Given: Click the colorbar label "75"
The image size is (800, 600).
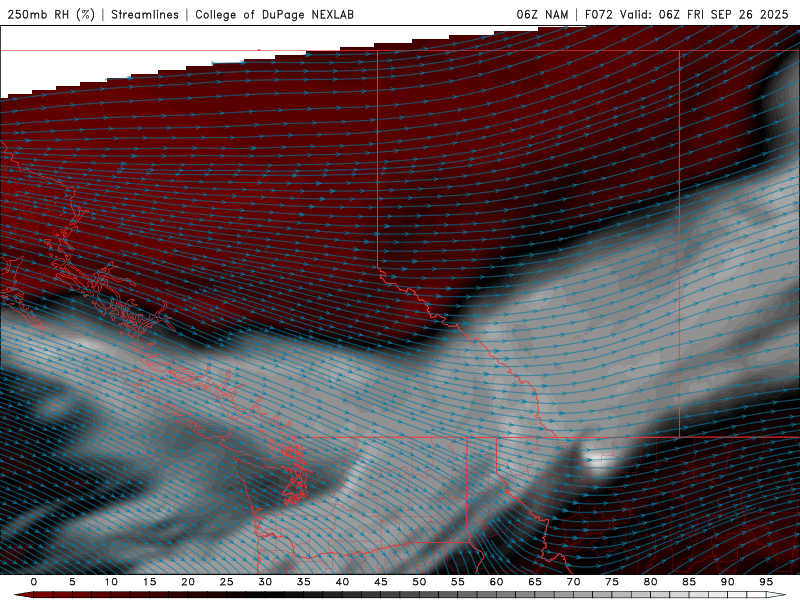Looking at the screenshot, I should (612, 582).
